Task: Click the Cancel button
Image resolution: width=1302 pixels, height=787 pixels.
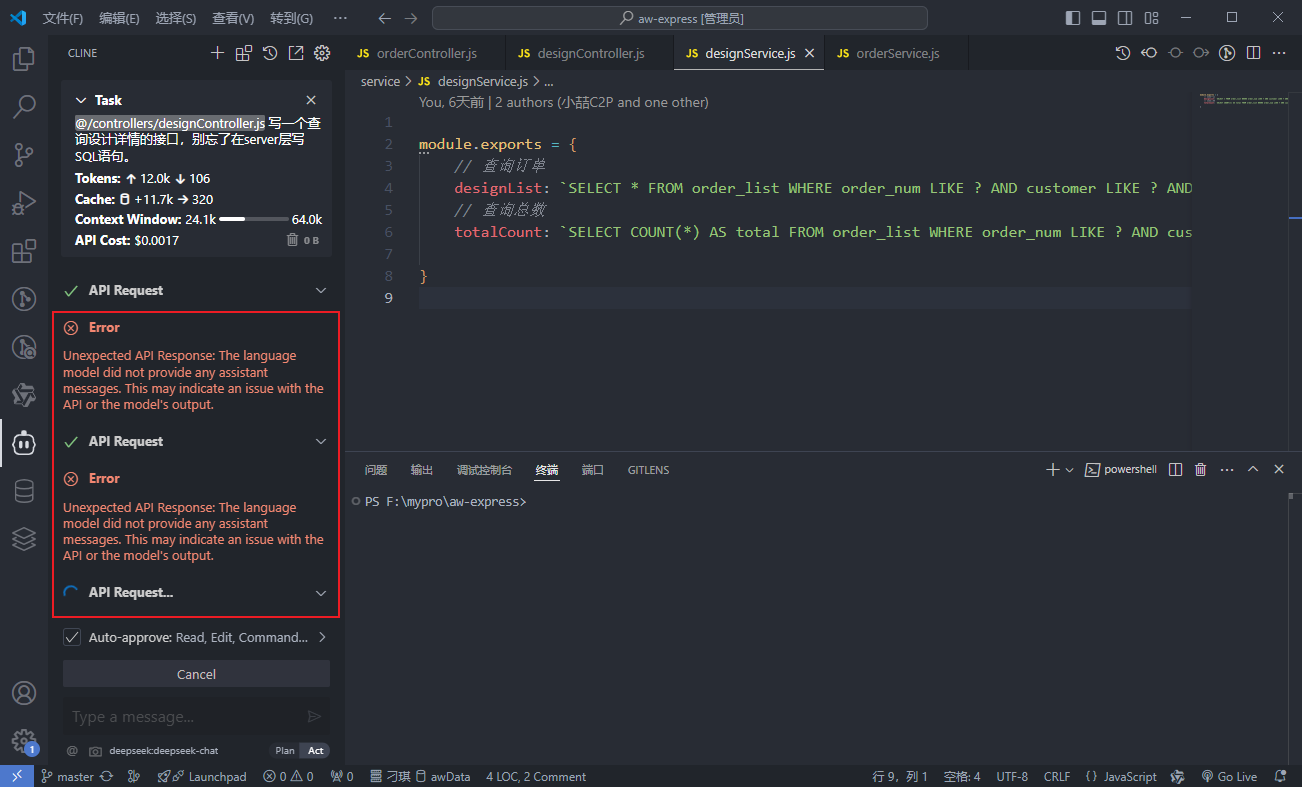Action: pyautogui.click(x=196, y=674)
